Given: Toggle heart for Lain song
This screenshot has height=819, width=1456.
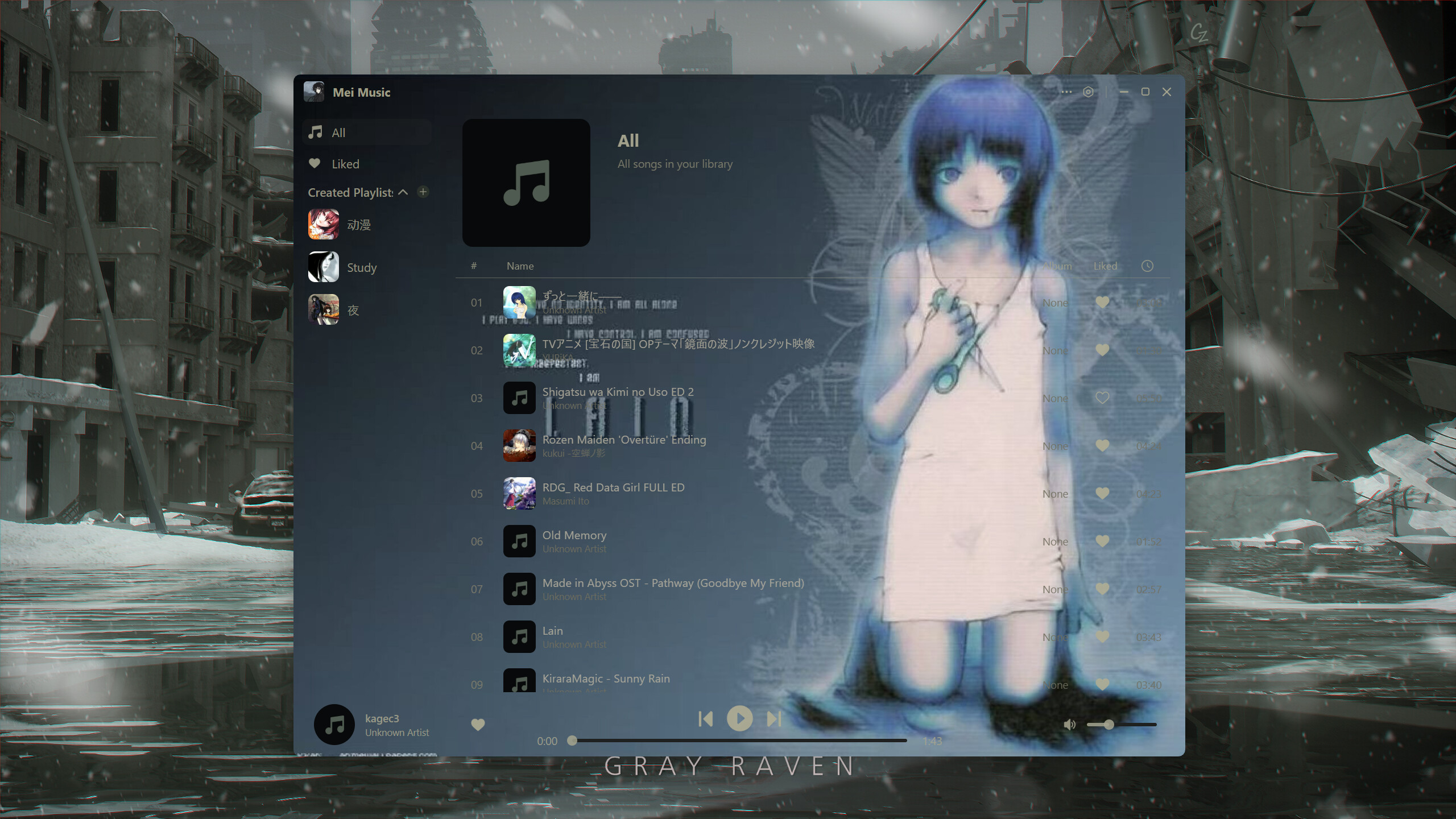Looking at the screenshot, I should click(1102, 637).
